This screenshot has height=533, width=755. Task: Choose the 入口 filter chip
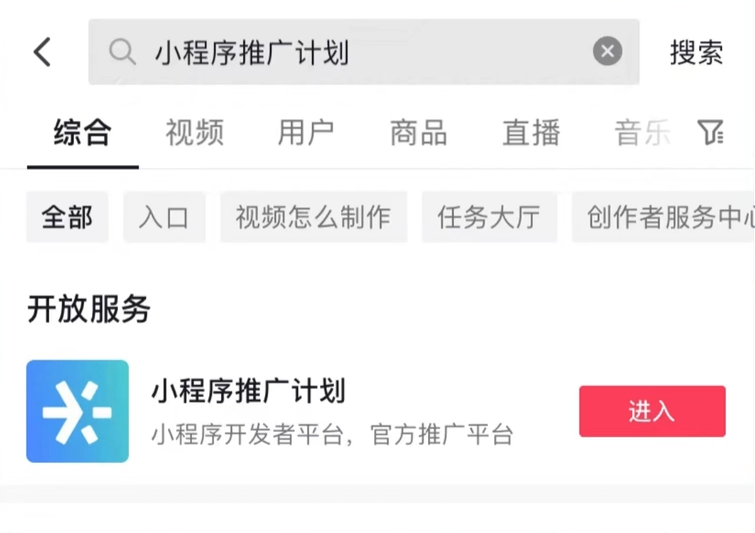(x=164, y=217)
